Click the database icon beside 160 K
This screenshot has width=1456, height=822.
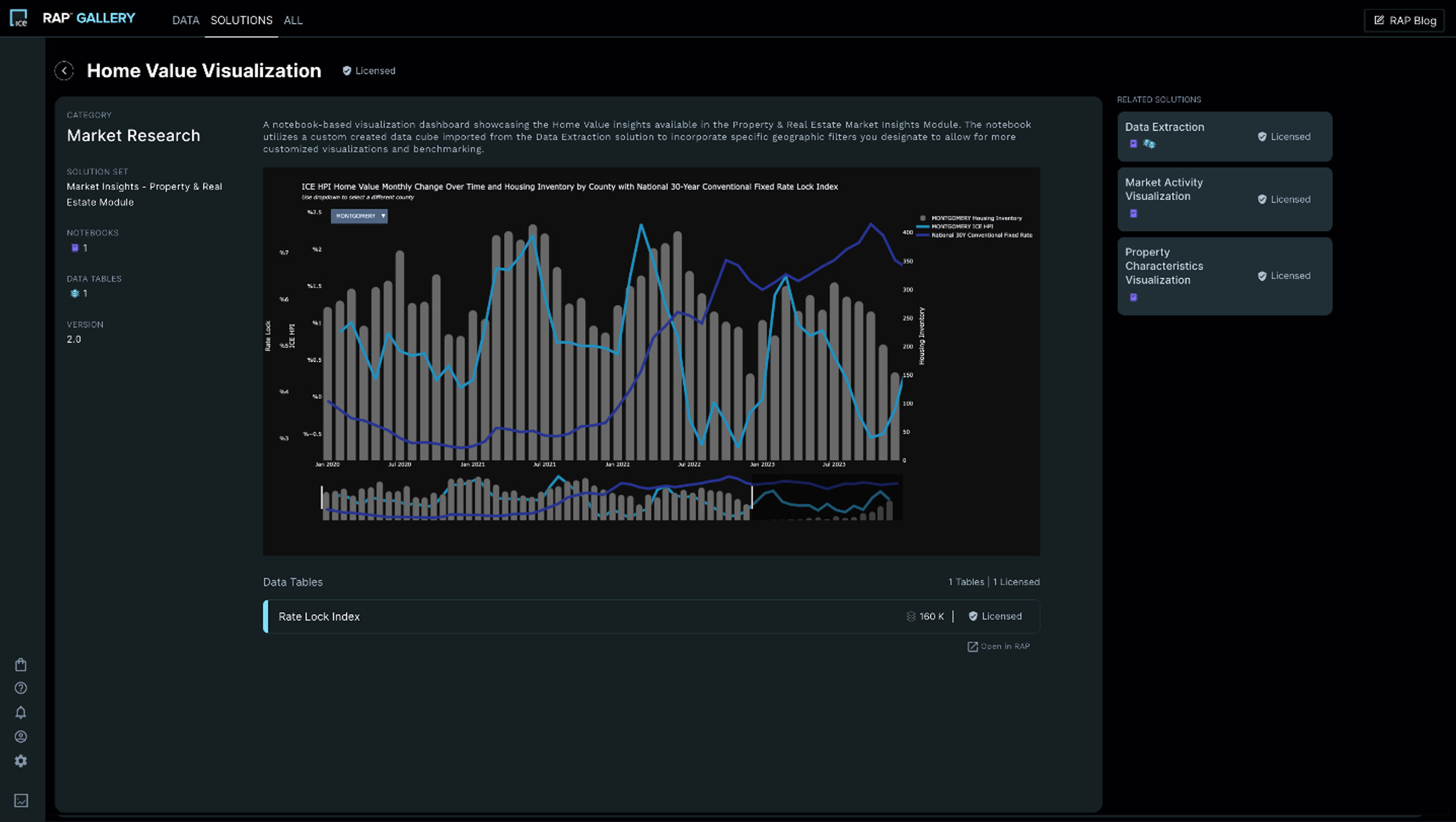click(x=911, y=616)
